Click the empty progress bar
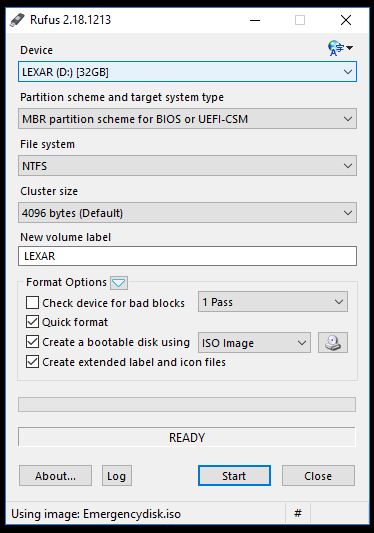The image size is (374, 533). 187,405
